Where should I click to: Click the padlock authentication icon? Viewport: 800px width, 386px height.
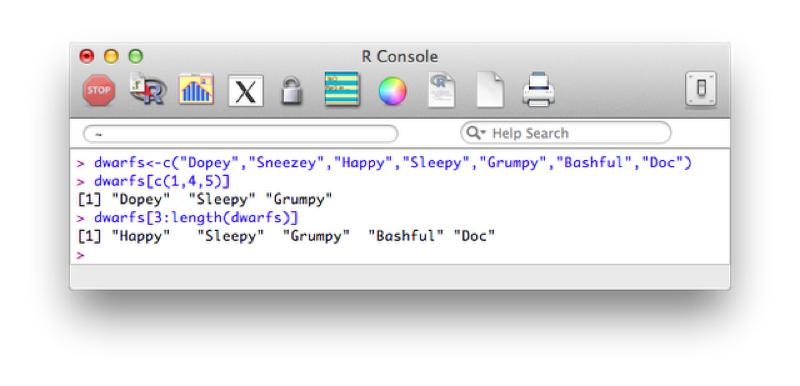click(292, 91)
